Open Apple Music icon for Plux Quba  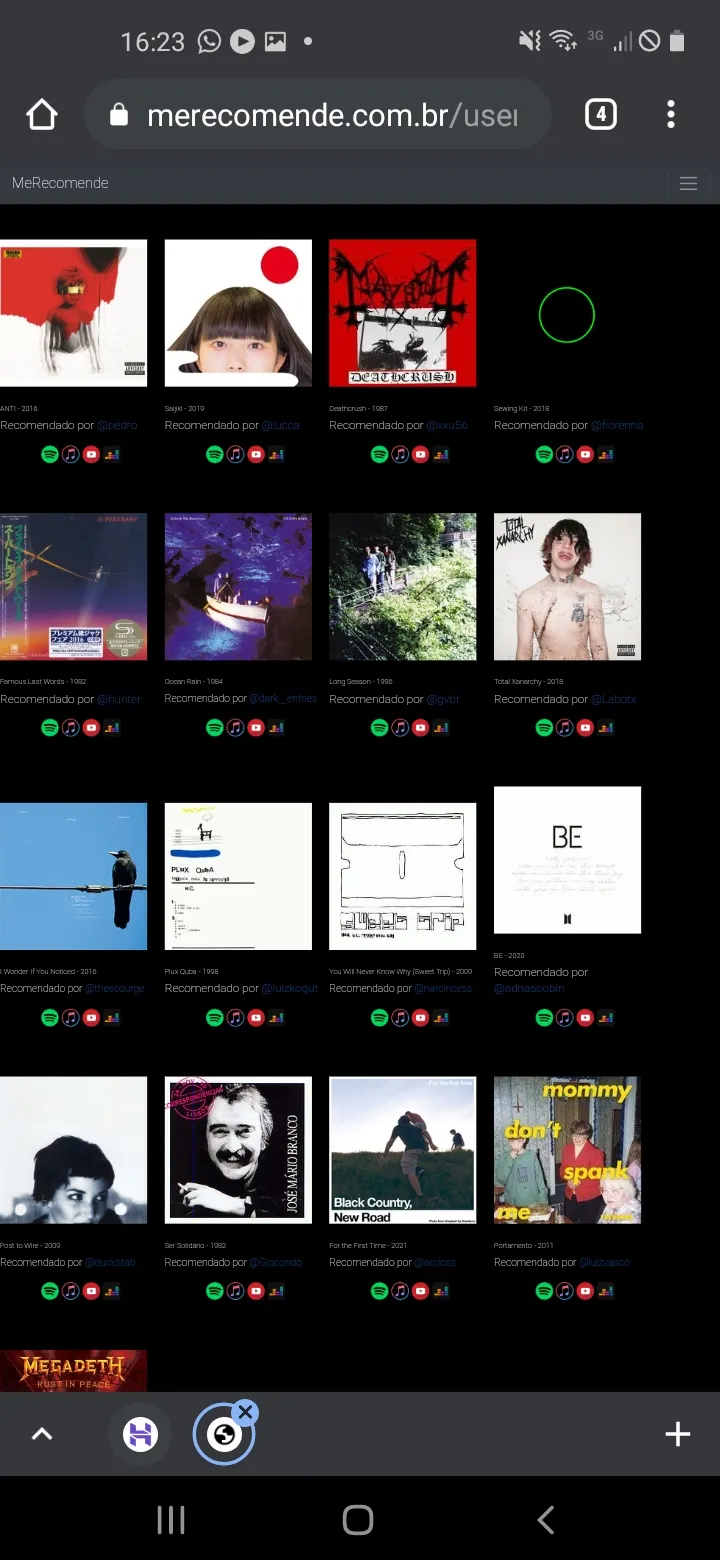pyautogui.click(x=235, y=1018)
